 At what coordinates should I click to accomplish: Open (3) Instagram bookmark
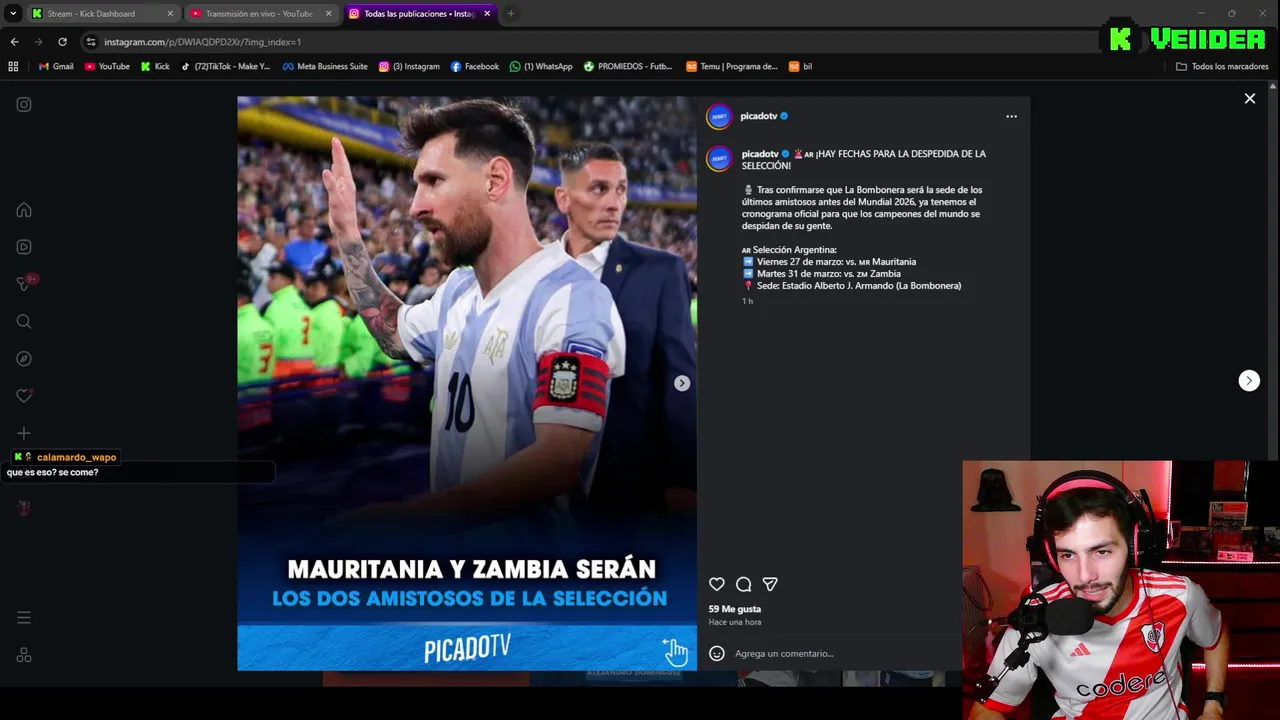point(409,66)
